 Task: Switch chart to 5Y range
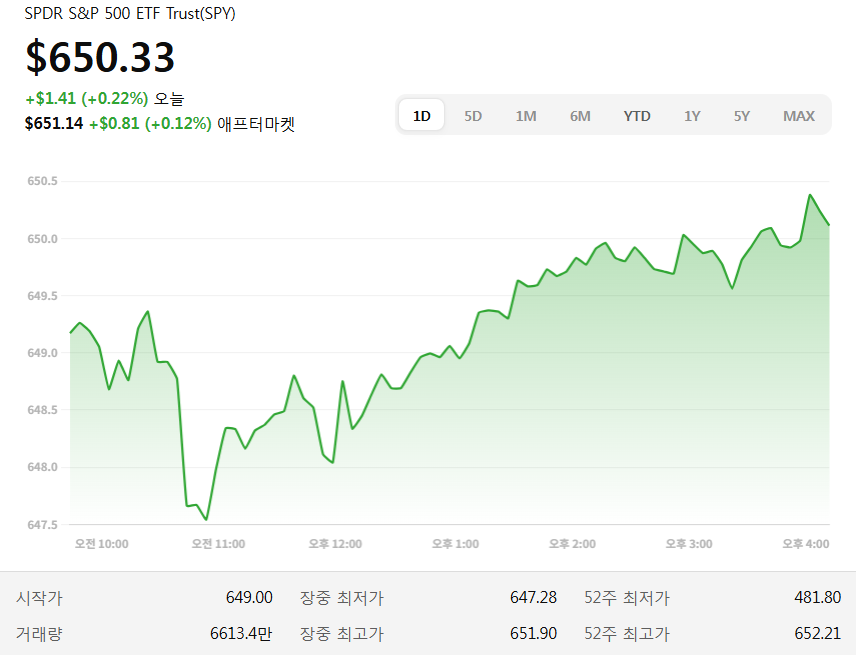(741, 116)
